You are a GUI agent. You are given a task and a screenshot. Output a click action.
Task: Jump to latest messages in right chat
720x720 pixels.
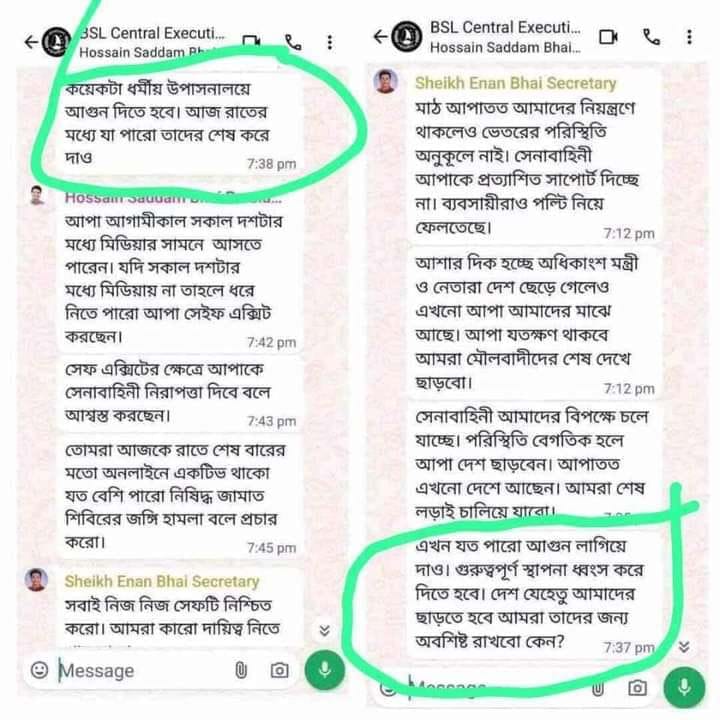(x=684, y=647)
